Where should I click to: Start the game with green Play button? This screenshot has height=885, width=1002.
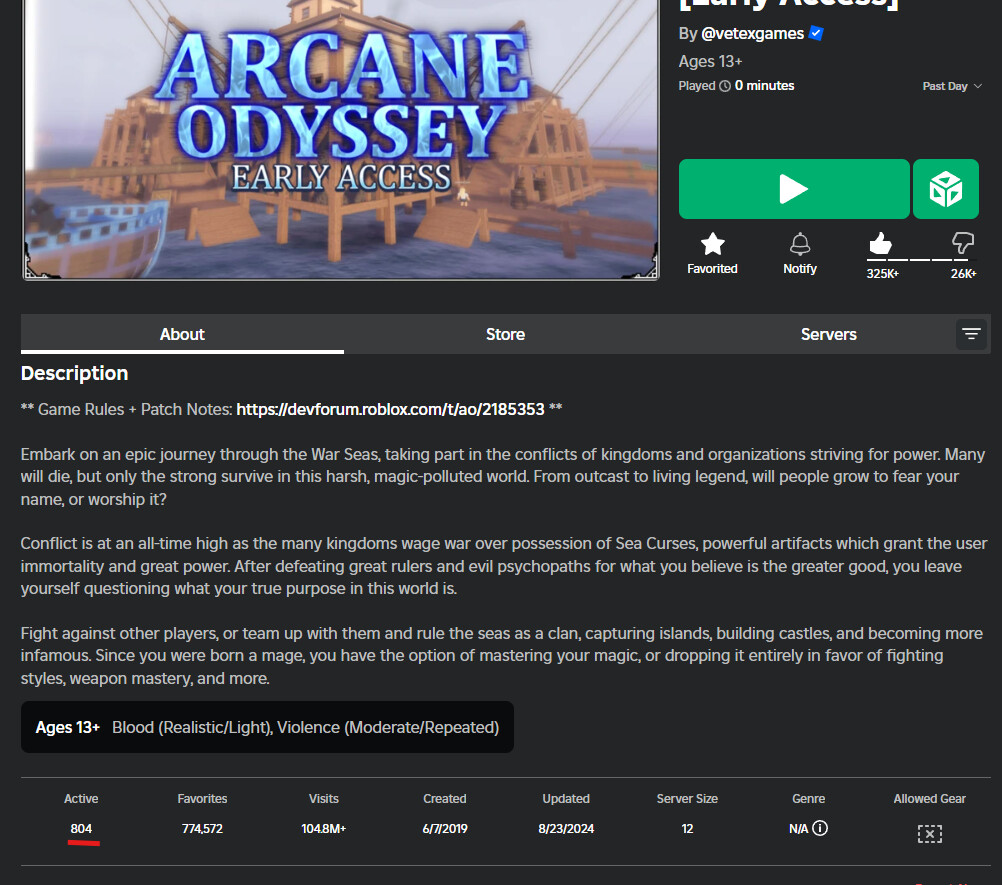click(x=794, y=189)
